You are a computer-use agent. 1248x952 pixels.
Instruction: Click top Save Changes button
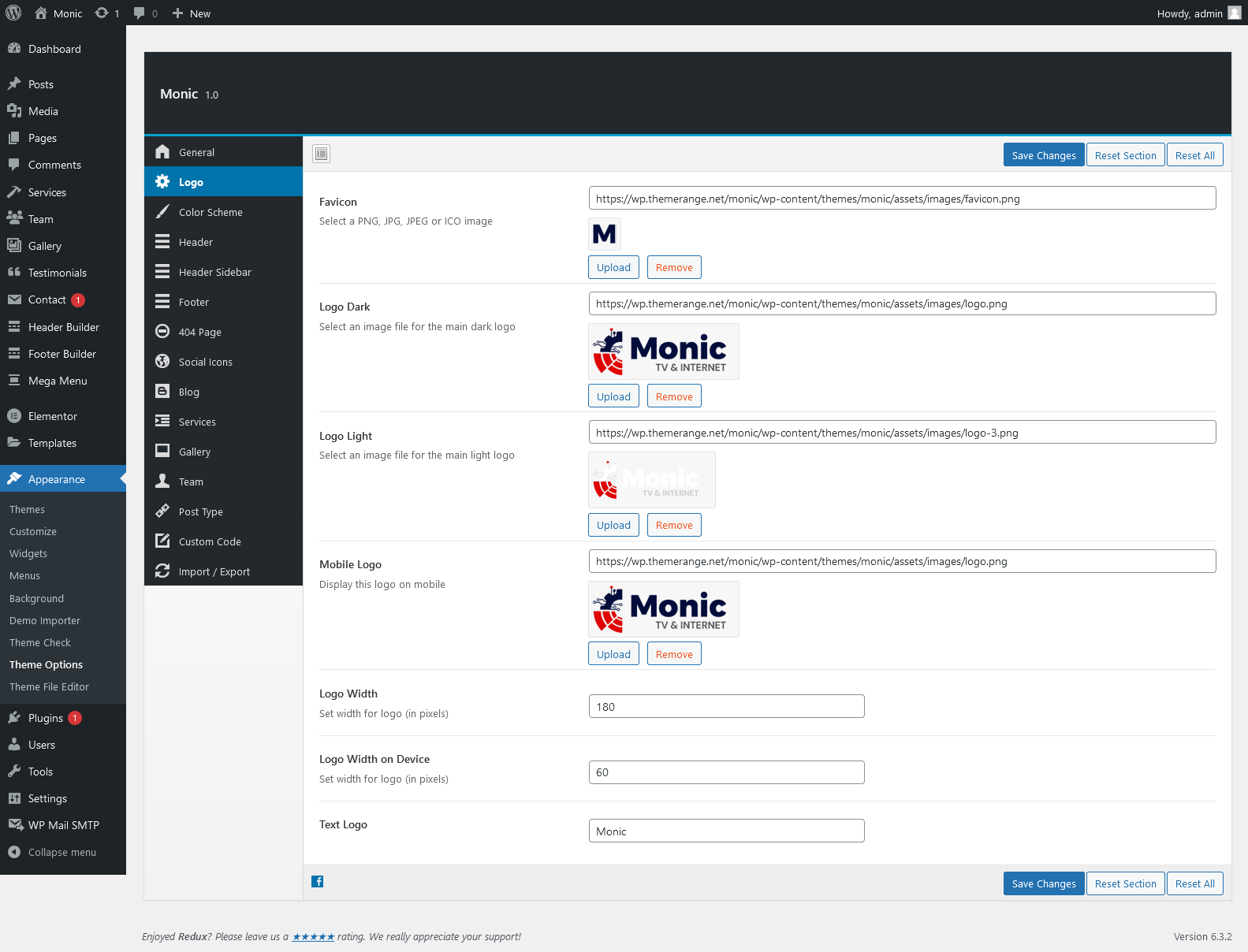[1044, 155]
